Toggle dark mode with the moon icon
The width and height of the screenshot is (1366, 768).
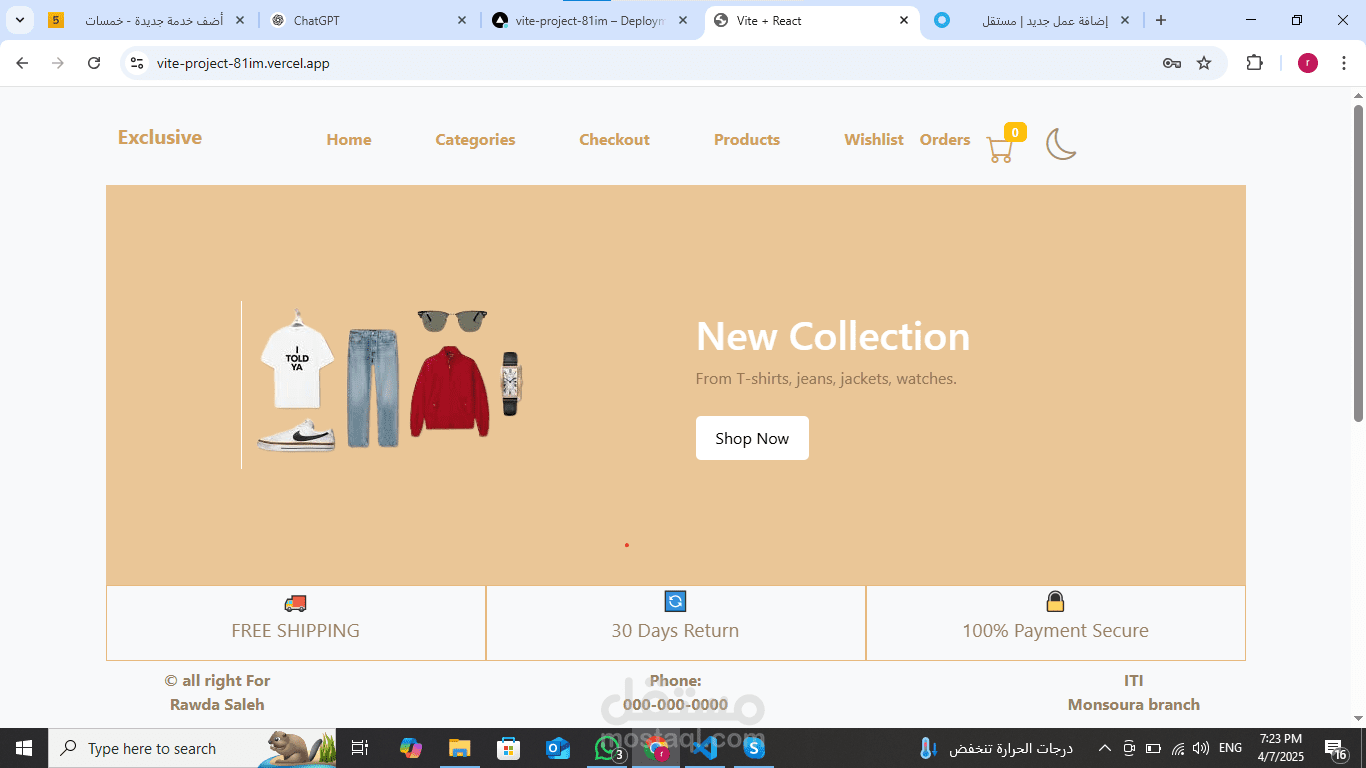[1061, 144]
